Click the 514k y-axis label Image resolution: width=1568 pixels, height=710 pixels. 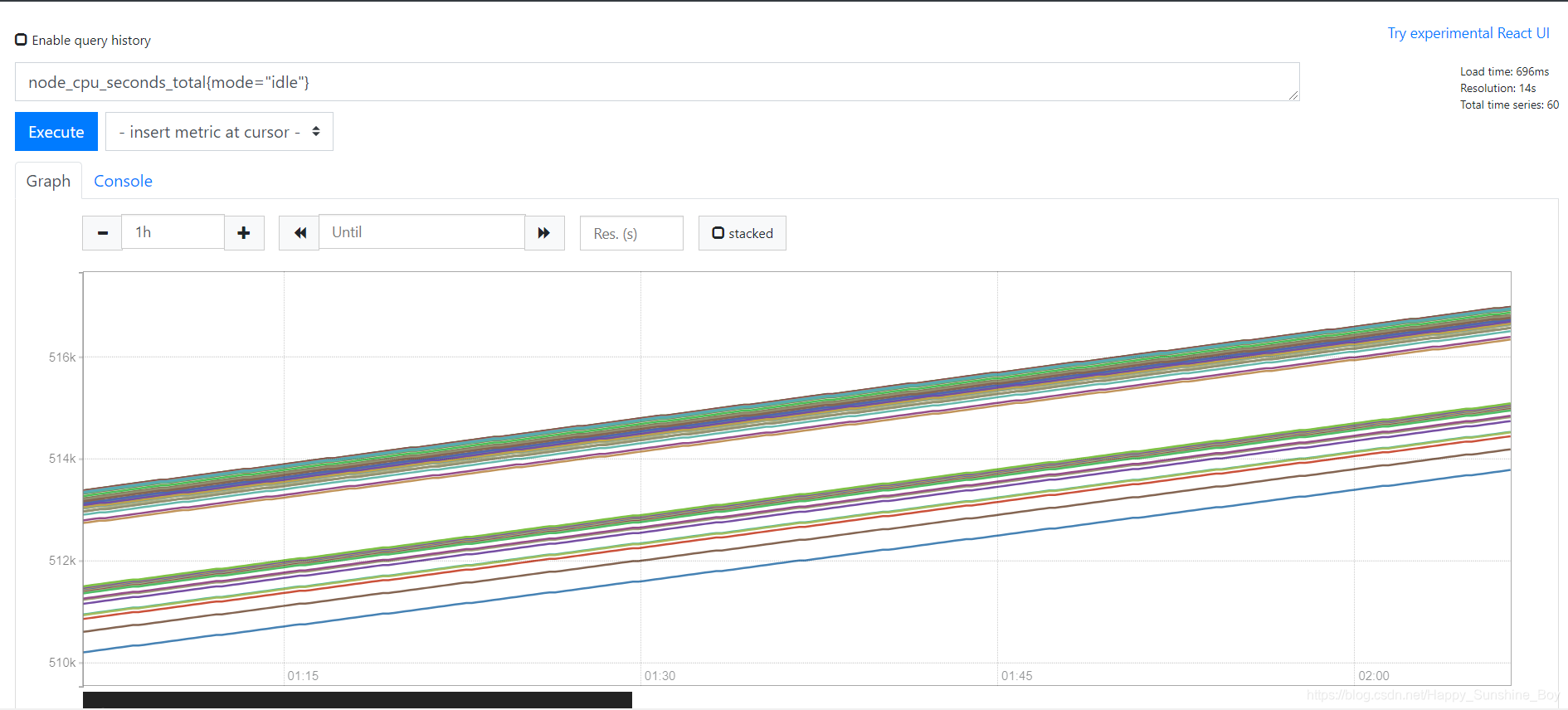pos(62,459)
